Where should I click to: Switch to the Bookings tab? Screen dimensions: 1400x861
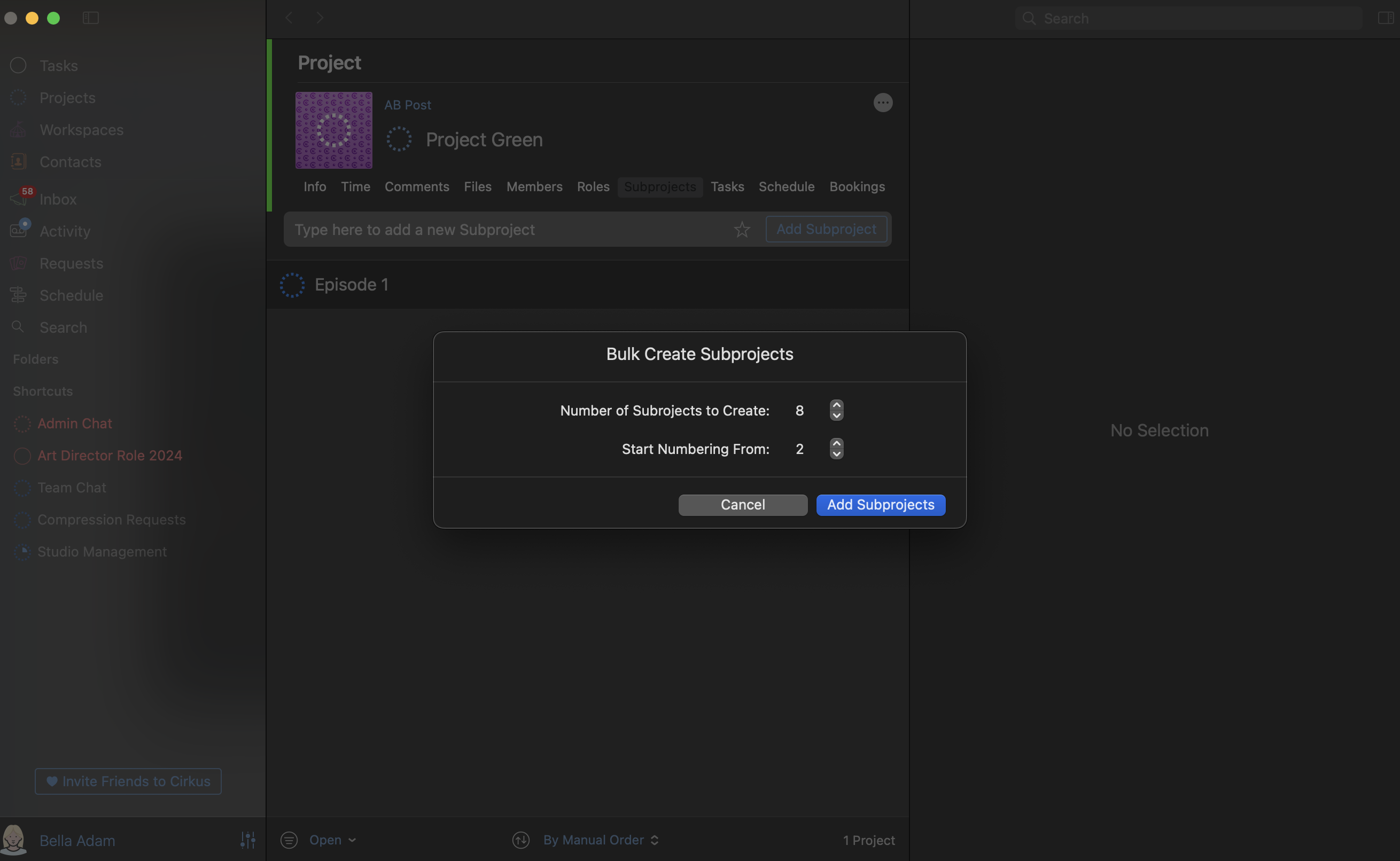[x=857, y=187]
